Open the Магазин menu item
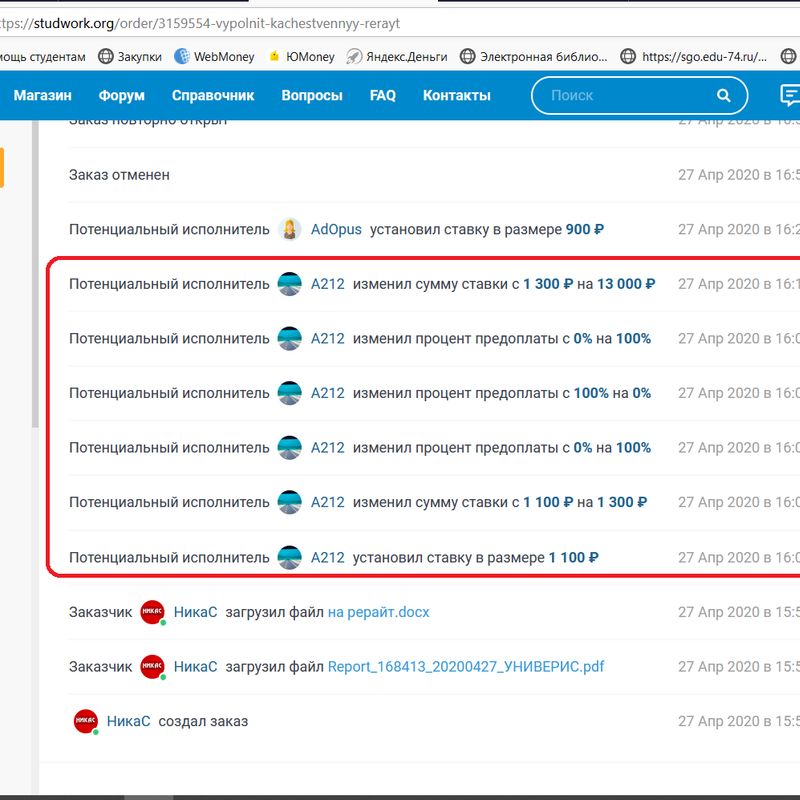 coord(43,96)
